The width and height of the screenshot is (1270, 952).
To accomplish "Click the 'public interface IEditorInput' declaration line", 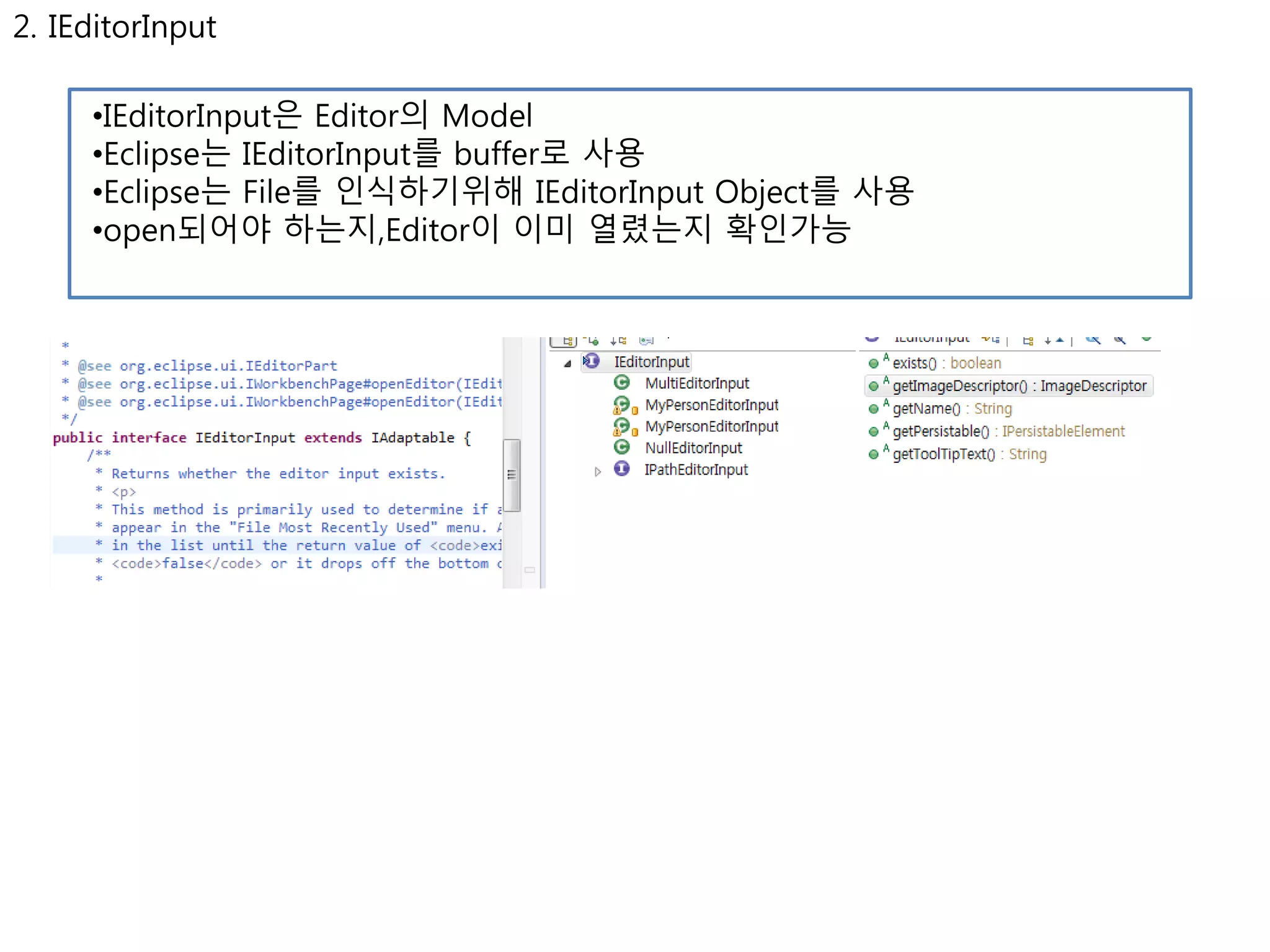I will [x=262, y=438].
